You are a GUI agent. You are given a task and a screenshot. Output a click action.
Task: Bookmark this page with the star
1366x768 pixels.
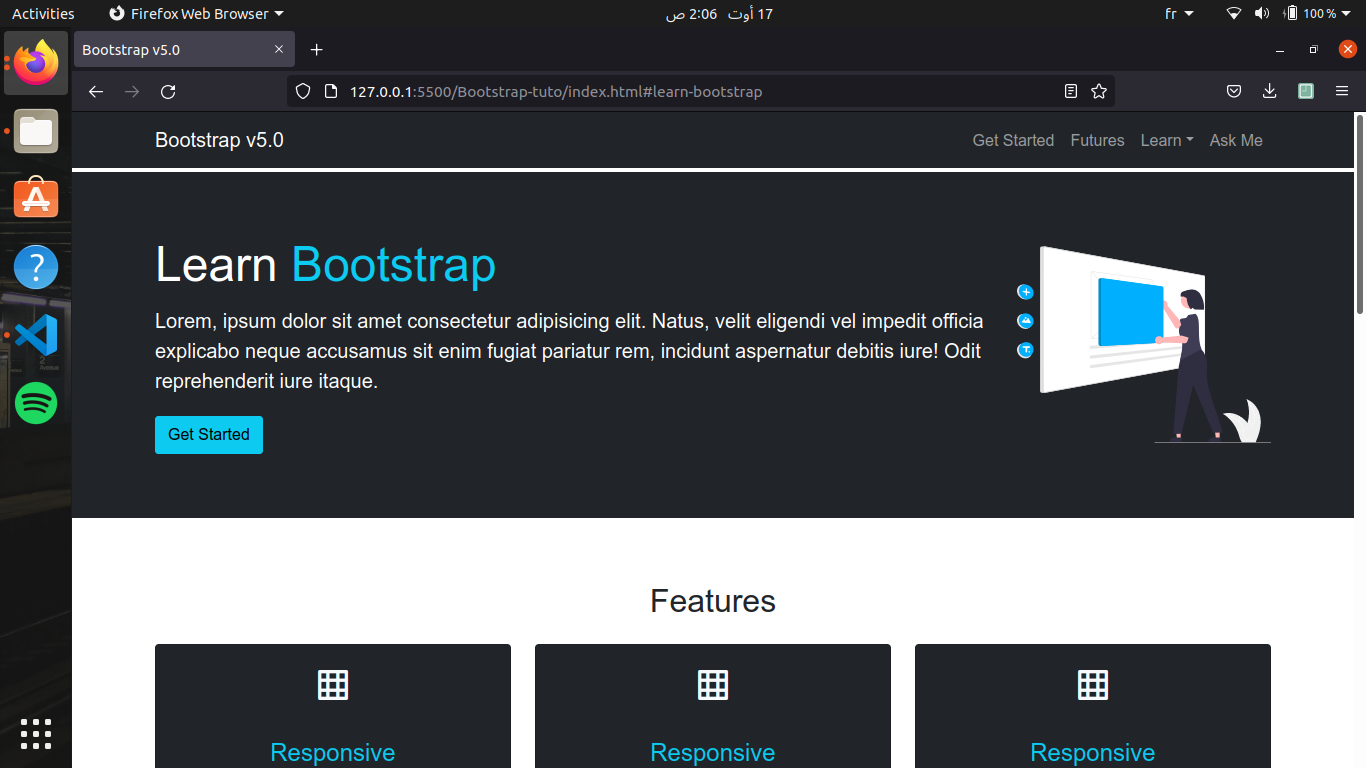1099,92
